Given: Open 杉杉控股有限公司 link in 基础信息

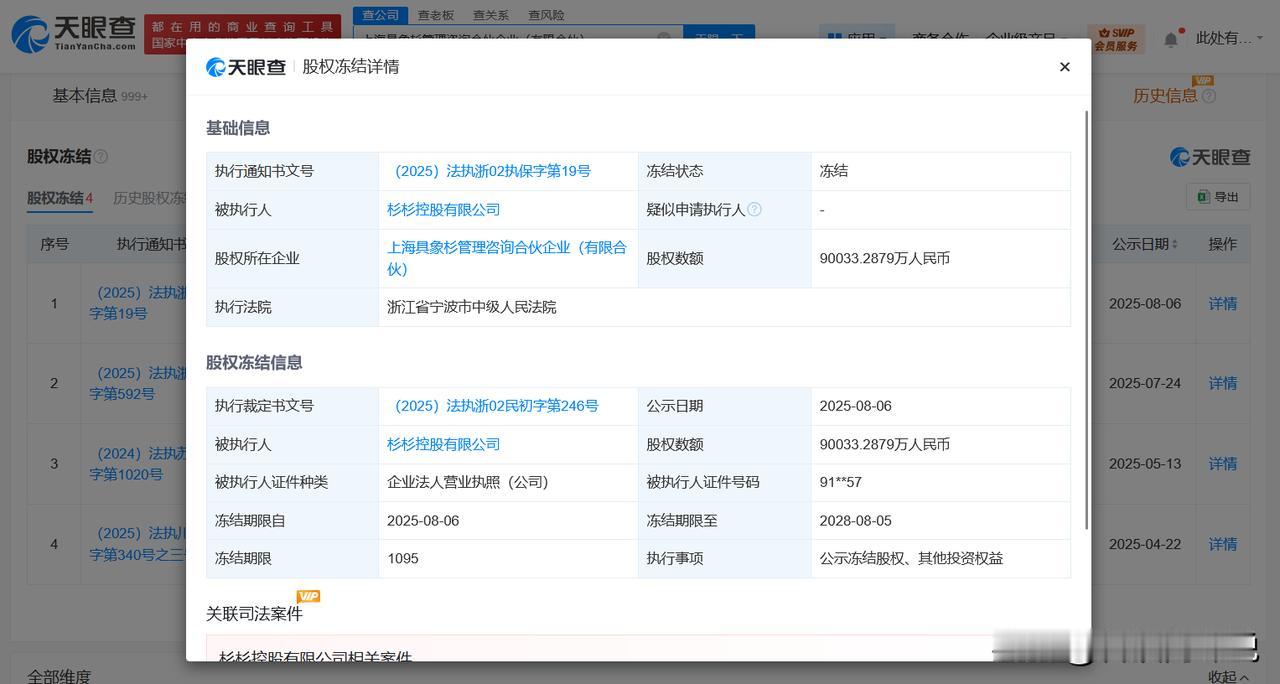Looking at the screenshot, I should point(443,210).
